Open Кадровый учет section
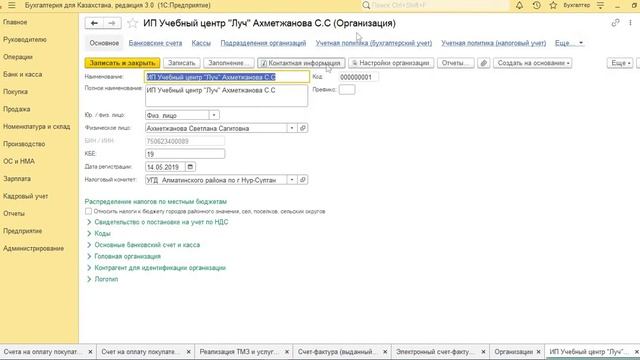Screen dimensions: 640x360 point(26,196)
